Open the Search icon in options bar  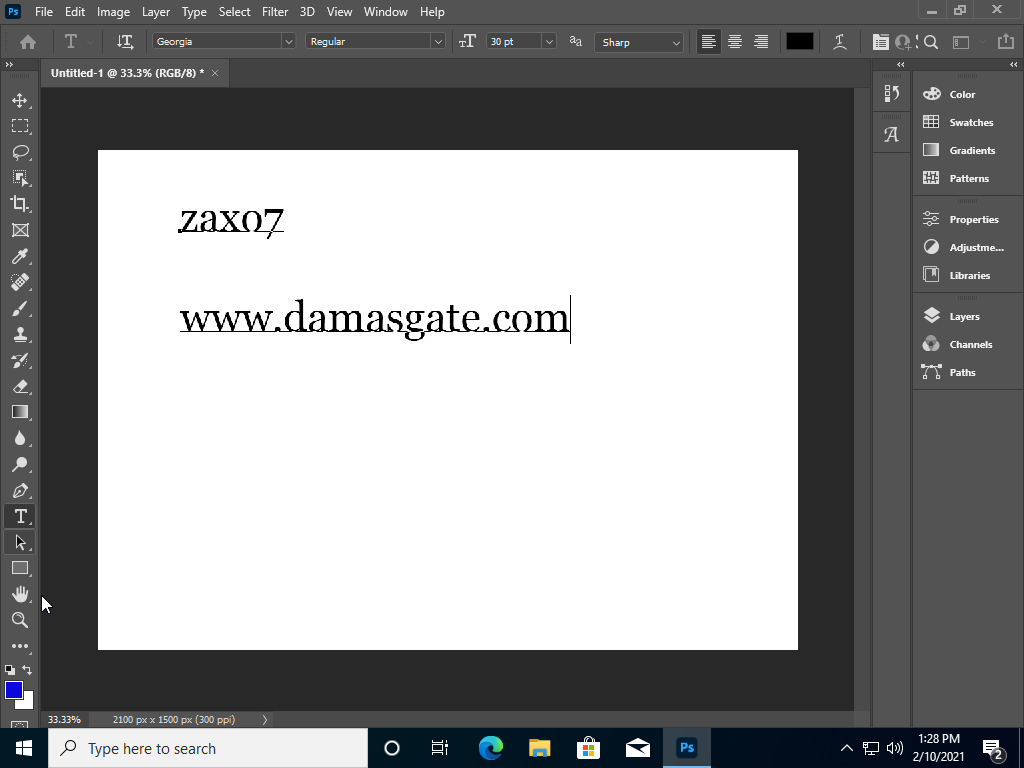[x=931, y=42]
